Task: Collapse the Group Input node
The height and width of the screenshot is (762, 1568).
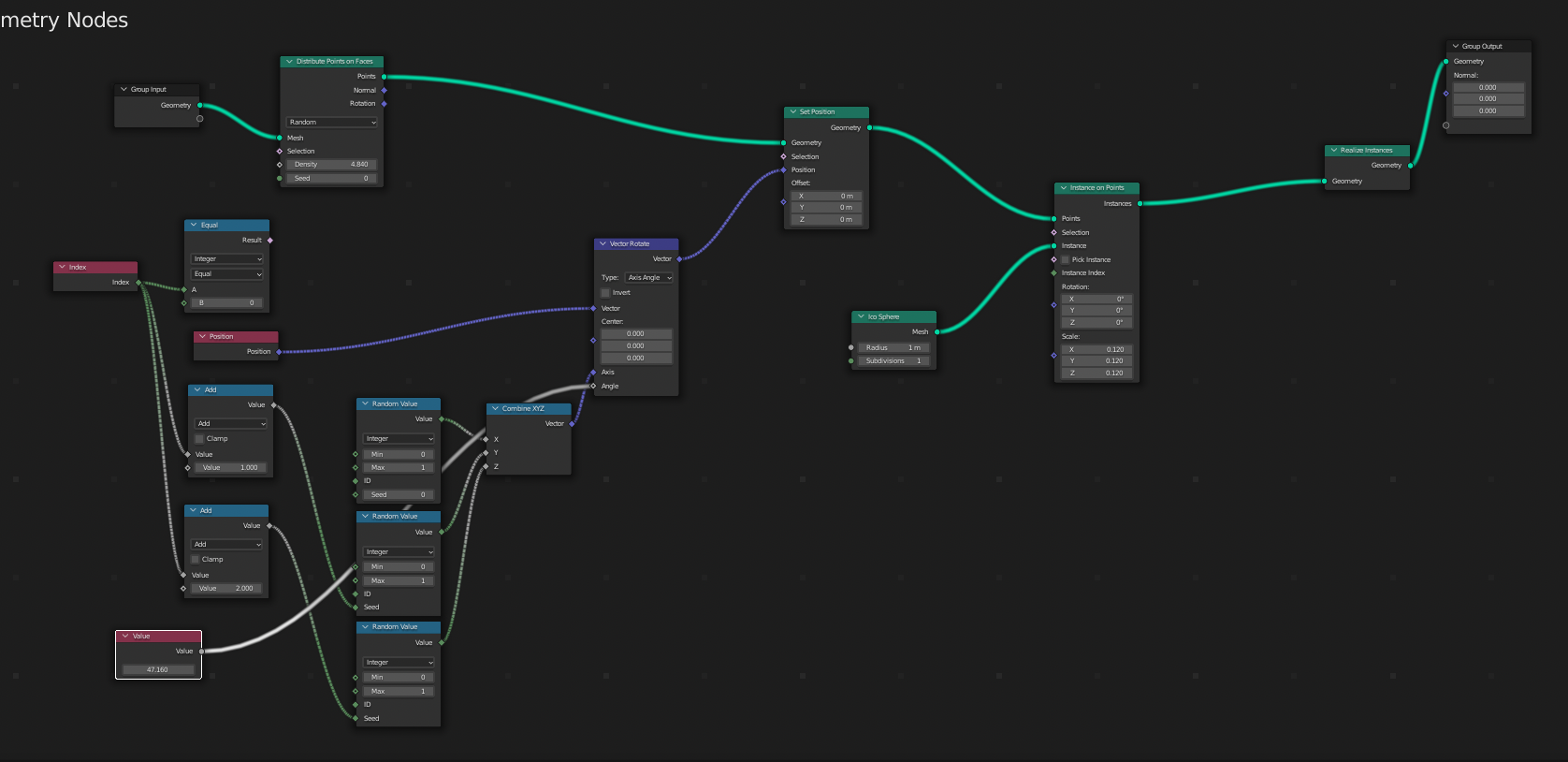Action: [x=123, y=90]
